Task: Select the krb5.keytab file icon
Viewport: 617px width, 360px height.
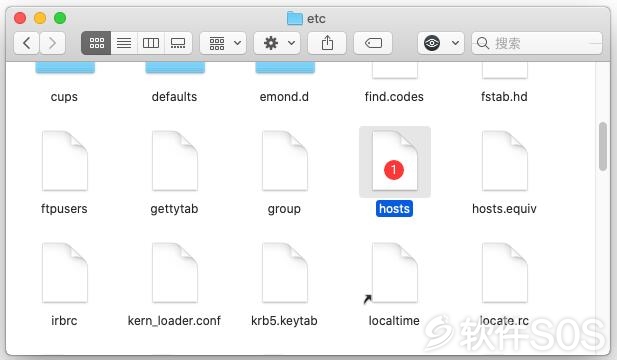Action: pyautogui.click(x=285, y=273)
